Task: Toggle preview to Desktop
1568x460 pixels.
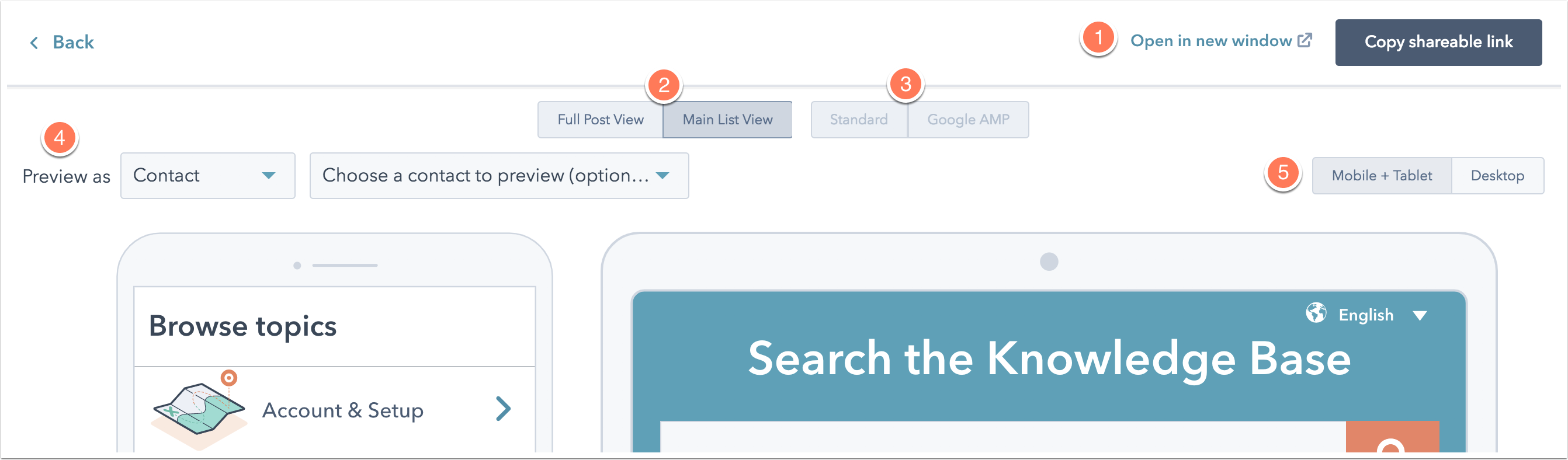Action: pyautogui.click(x=1497, y=176)
